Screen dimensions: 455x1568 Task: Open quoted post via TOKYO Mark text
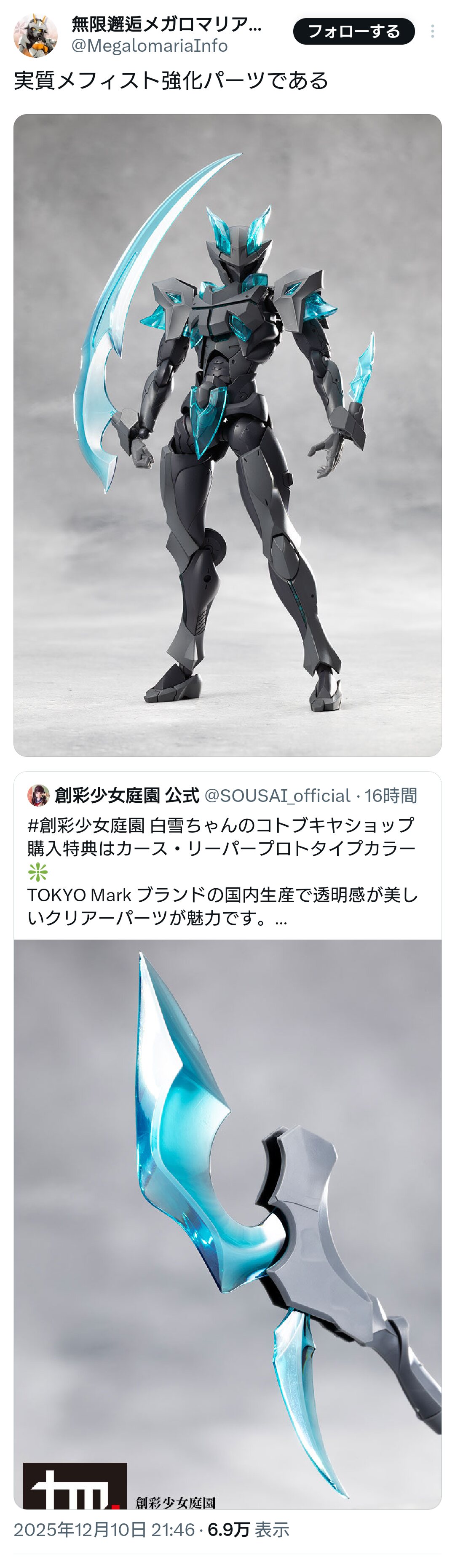[222, 895]
